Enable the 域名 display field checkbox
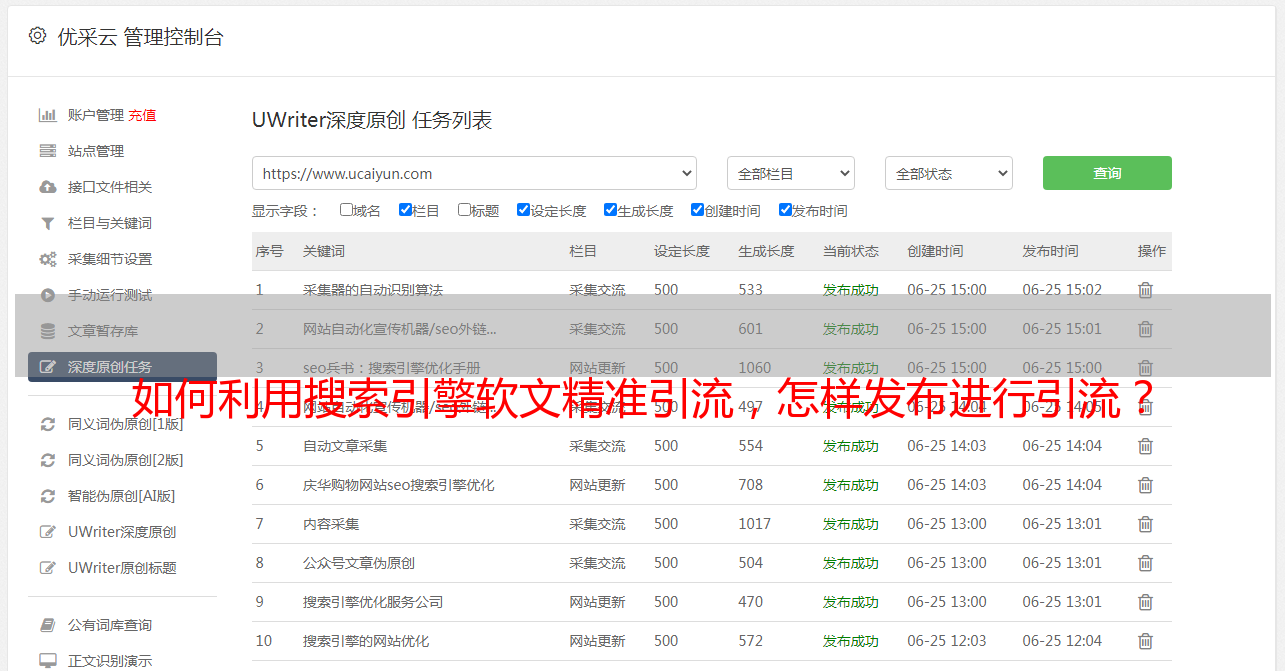Viewport: 1285px width, 671px height. click(346, 210)
